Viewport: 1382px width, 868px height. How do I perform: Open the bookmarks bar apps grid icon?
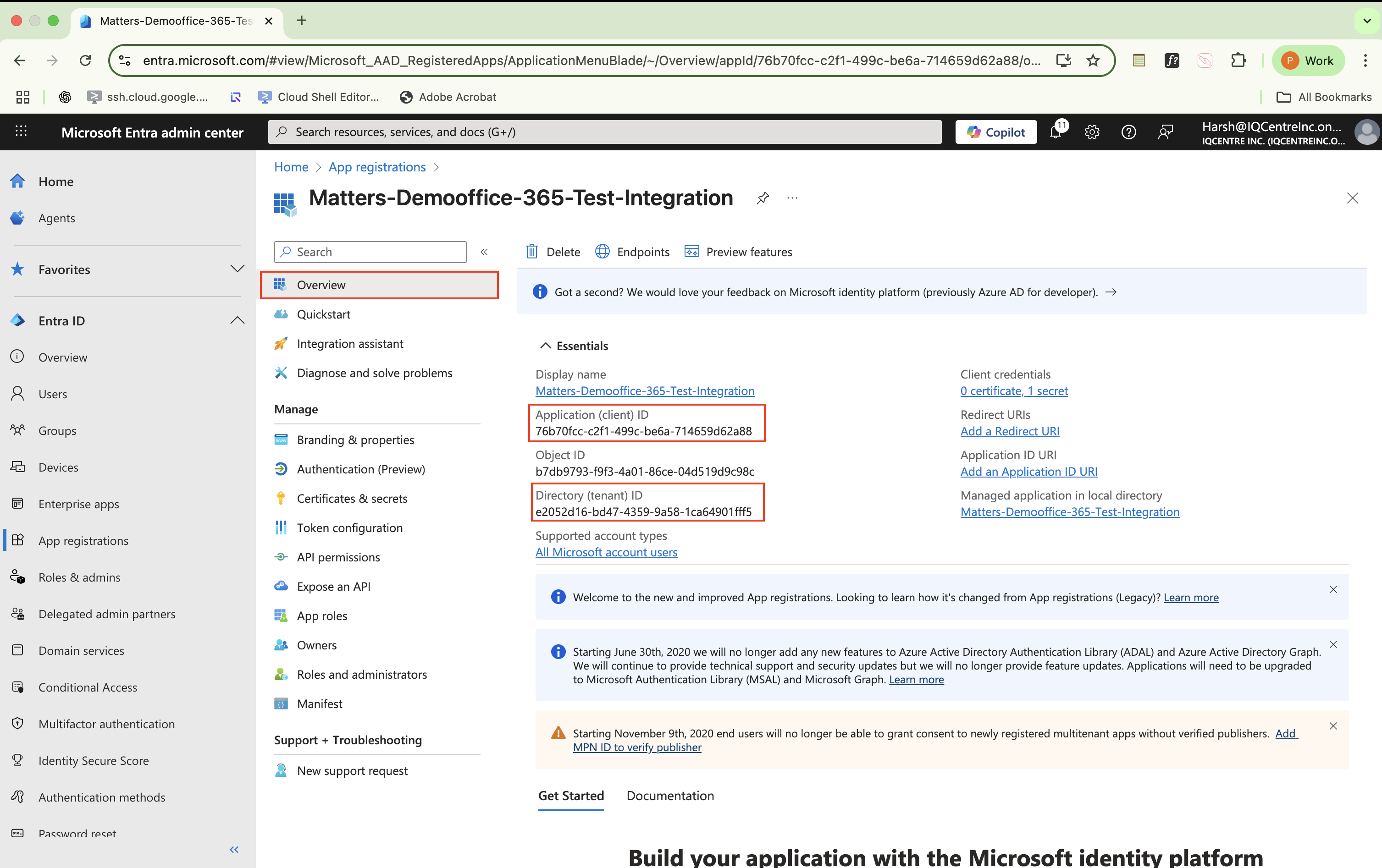(22, 97)
